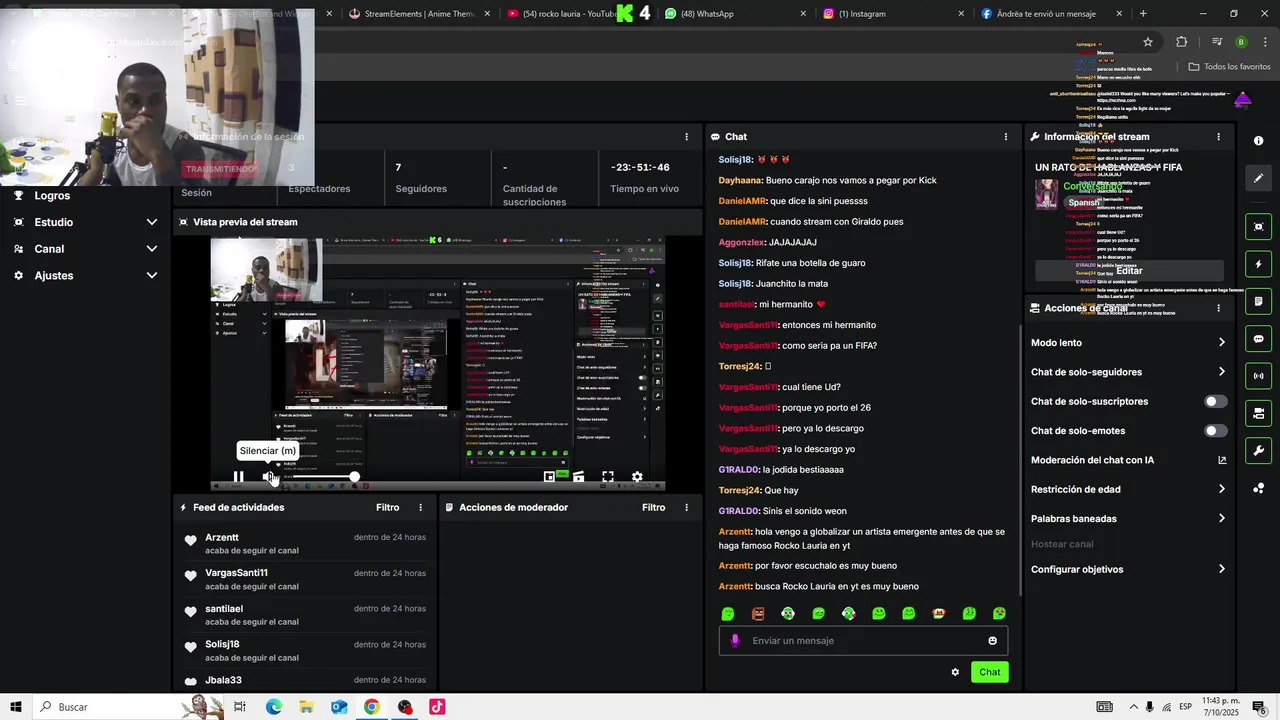1280x720 pixels.
Task: Toggle activity feed lightning widget in toolbar
Action: point(1259,264)
